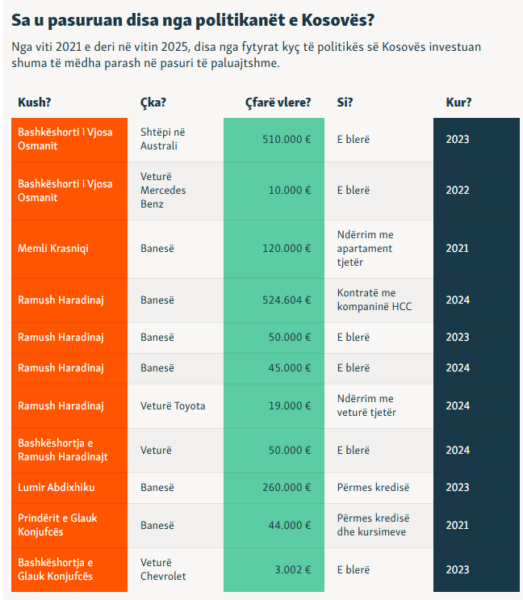Click the Kush? column header
This screenshot has height=600, width=523.
pyautogui.click(x=34, y=102)
